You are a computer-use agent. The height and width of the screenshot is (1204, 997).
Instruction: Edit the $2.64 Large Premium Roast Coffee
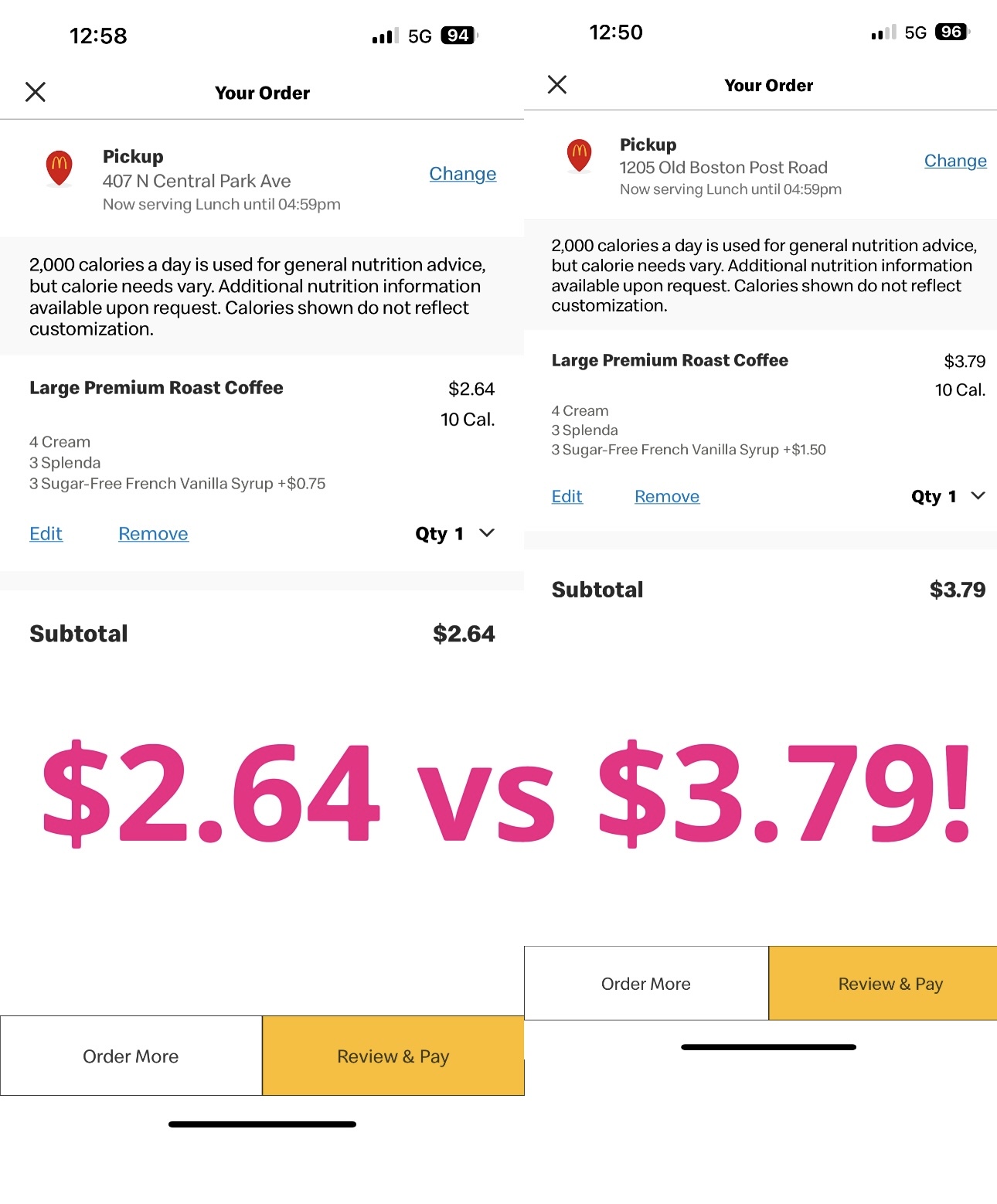46,534
